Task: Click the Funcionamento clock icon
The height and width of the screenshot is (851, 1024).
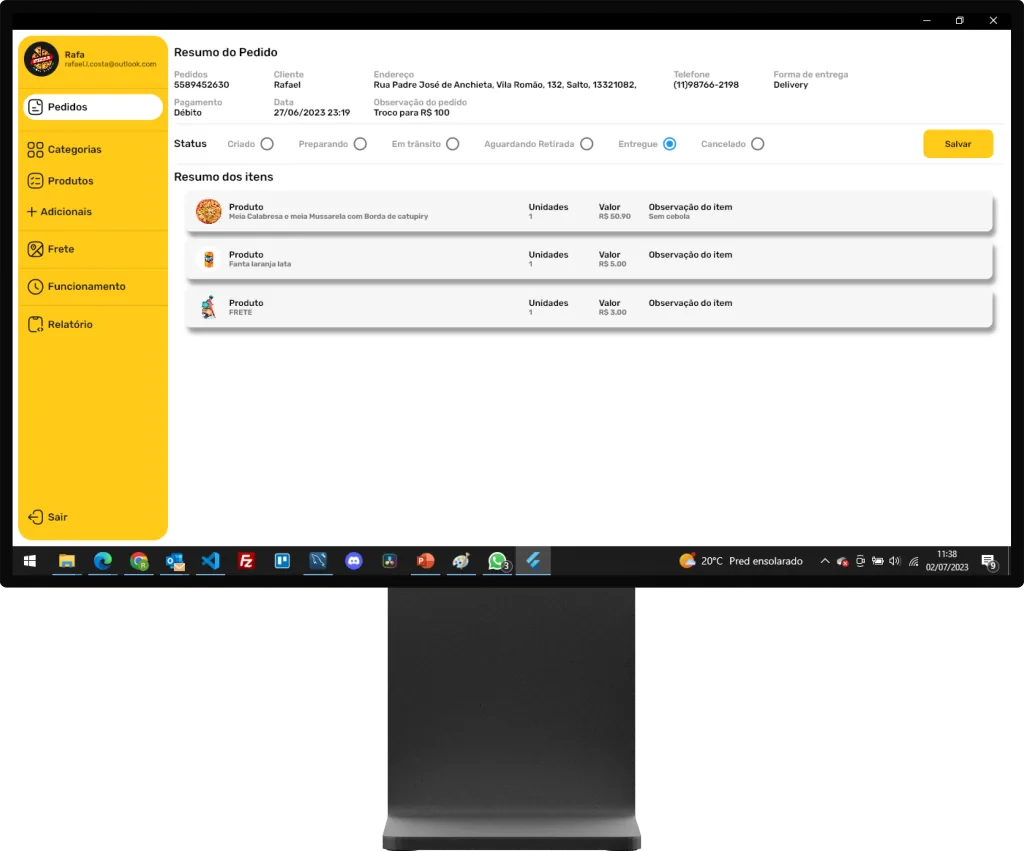Action: pyautogui.click(x=35, y=286)
